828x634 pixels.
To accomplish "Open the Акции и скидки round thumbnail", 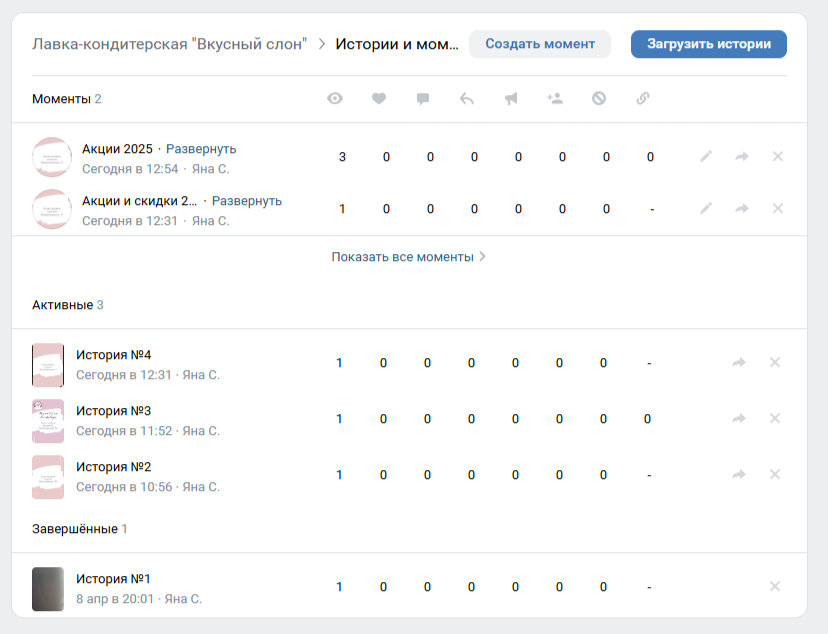I will coord(52,210).
